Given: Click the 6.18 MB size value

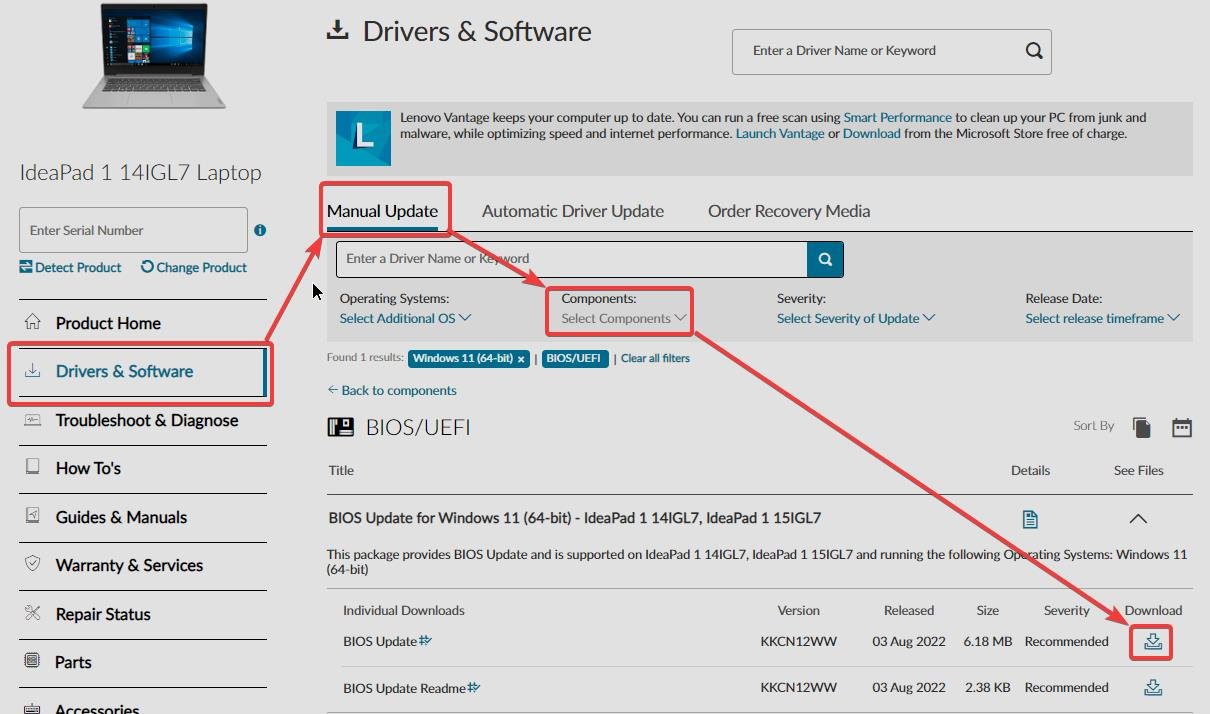Looking at the screenshot, I should click(987, 641).
